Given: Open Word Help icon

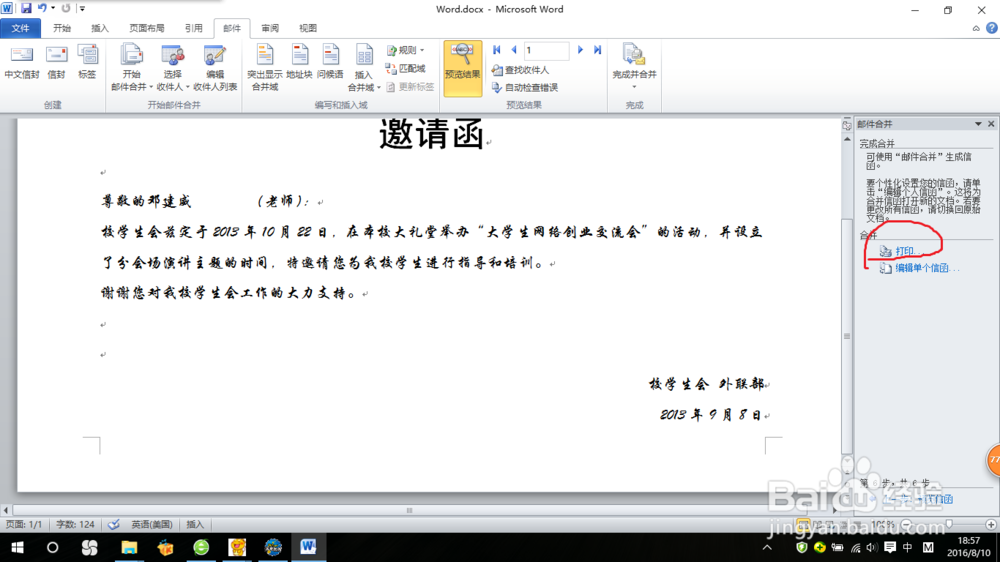Looking at the screenshot, I should point(992,28).
